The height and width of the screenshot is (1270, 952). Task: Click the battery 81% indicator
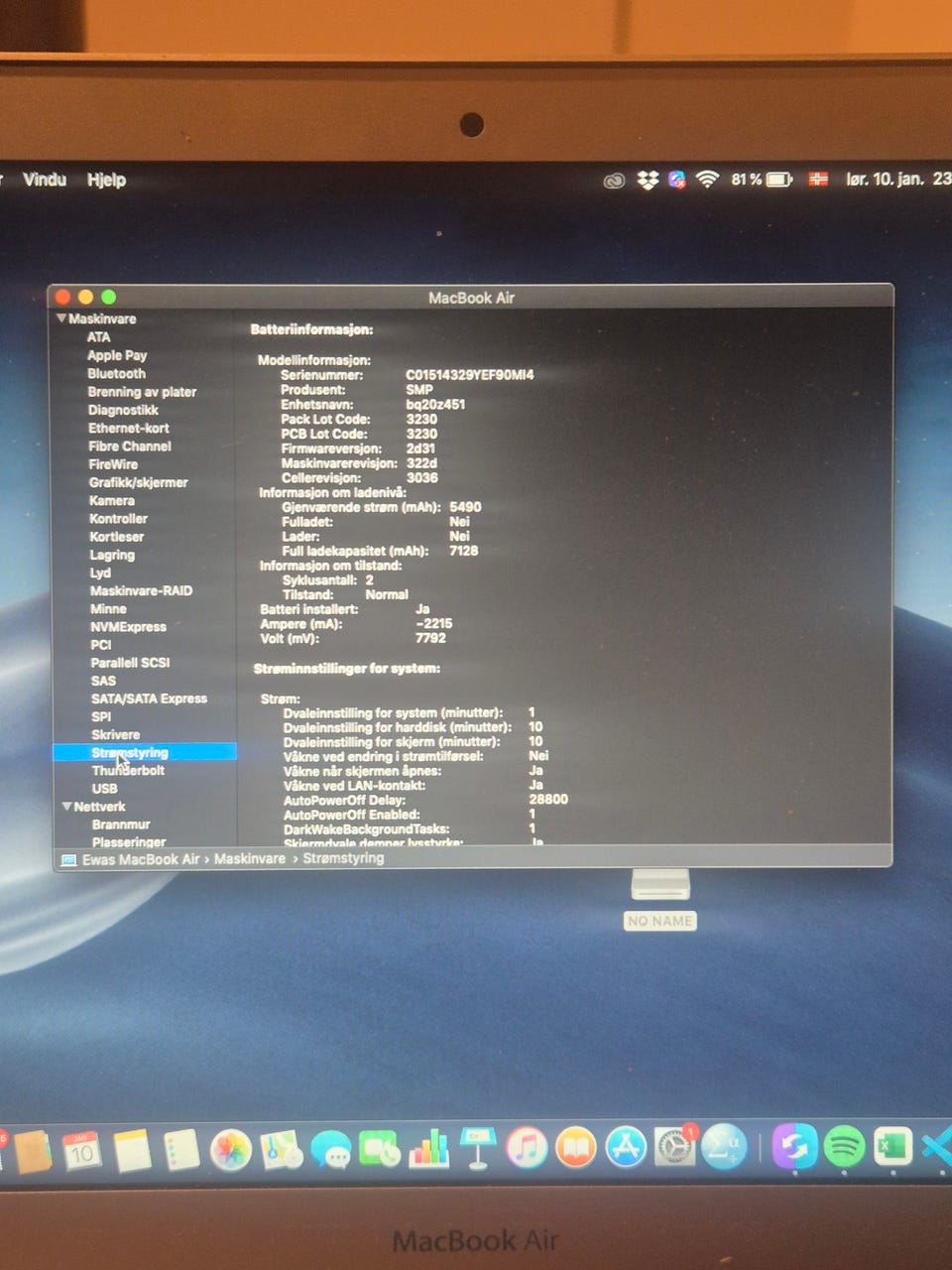762,180
